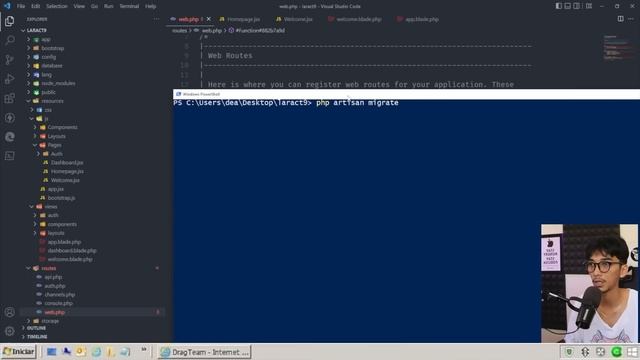Click web.php in the breadcrumb
This screenshot has width=640, height=360.
[212, 31]
